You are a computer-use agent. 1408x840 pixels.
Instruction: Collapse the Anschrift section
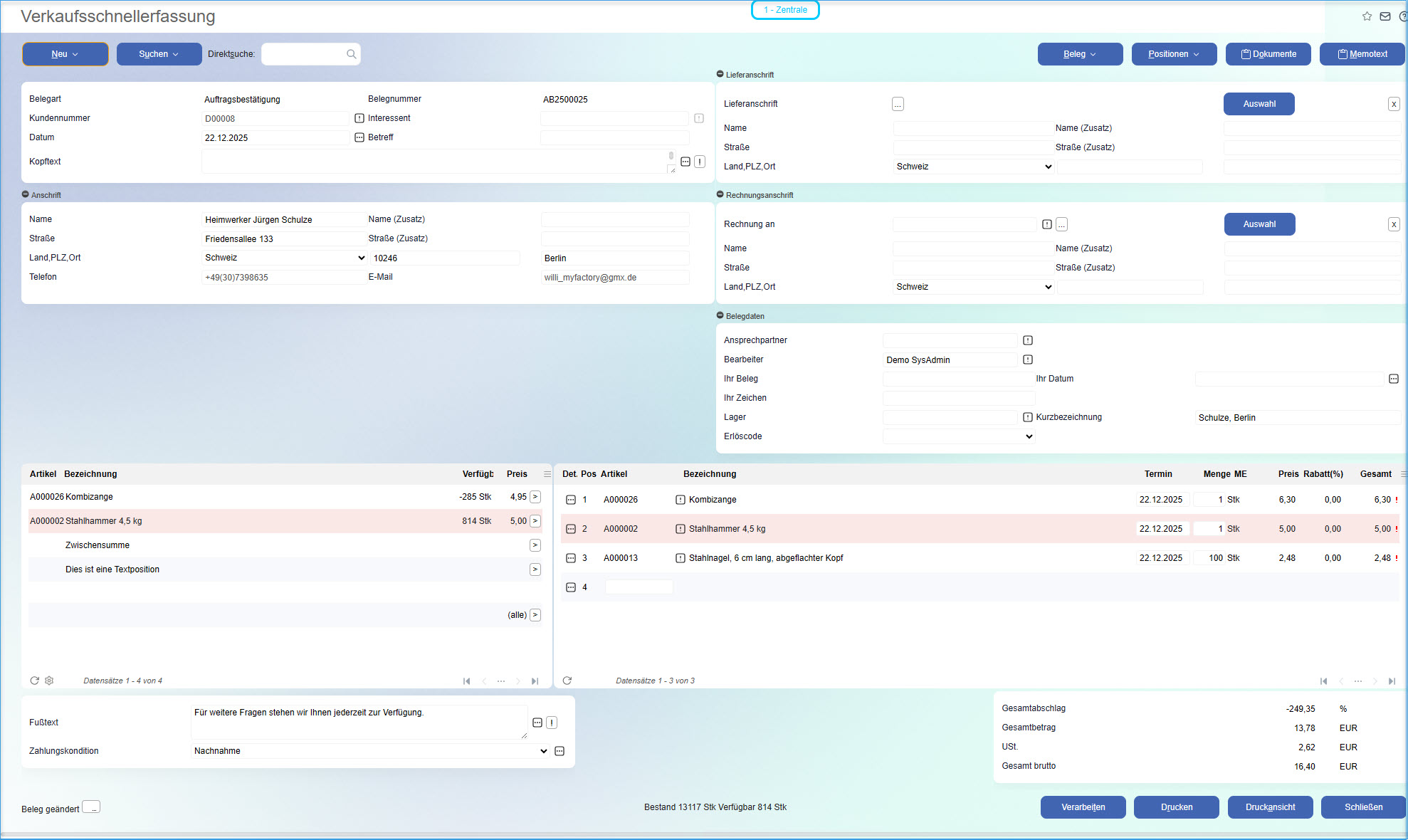pos(26,194)
